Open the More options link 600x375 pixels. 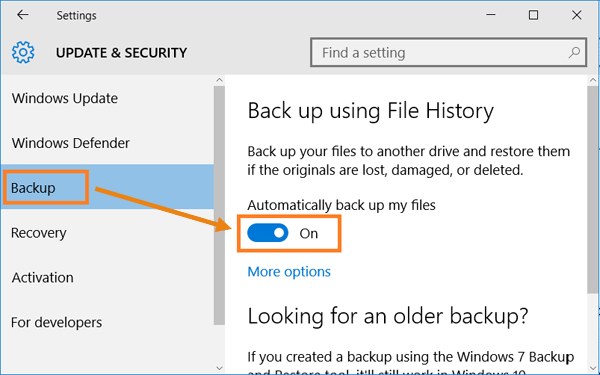coord(289,272)
